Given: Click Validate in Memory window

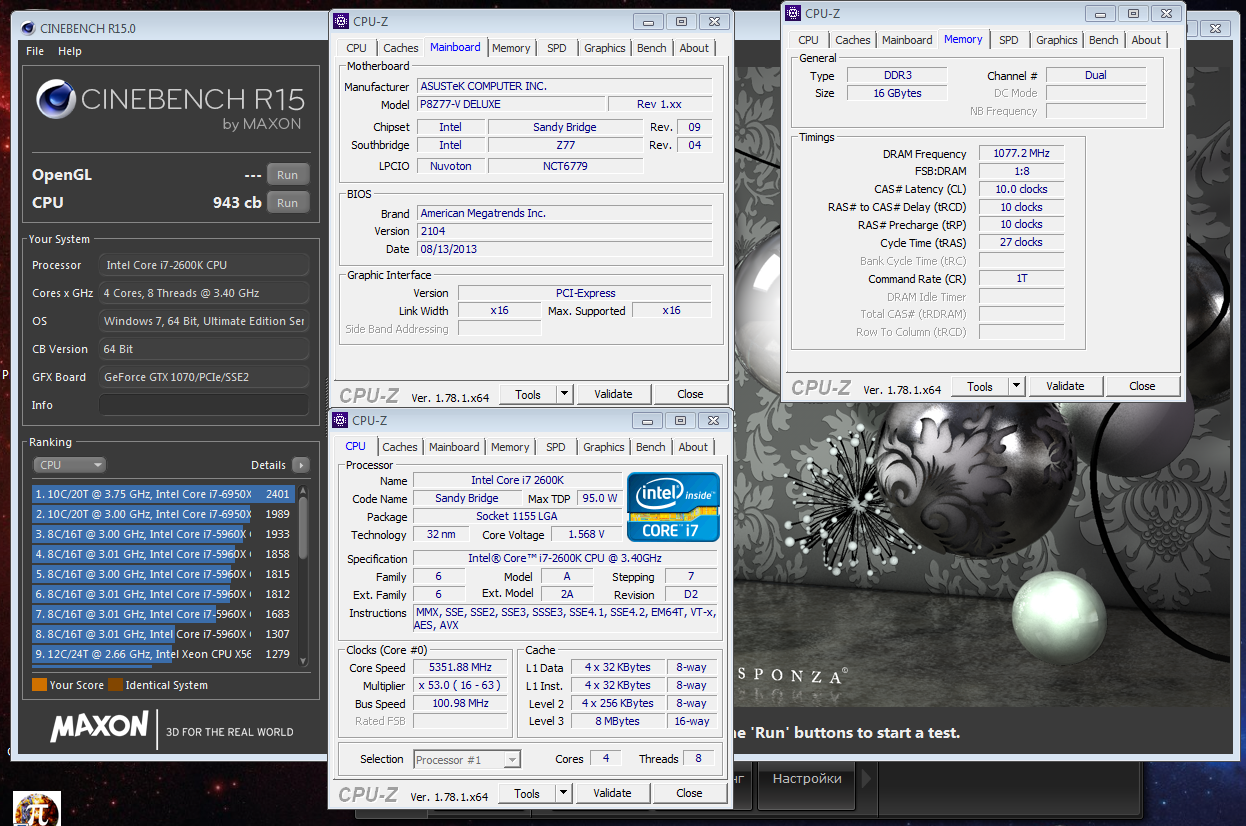Looking at the screenshot, I should [1065, 386].
